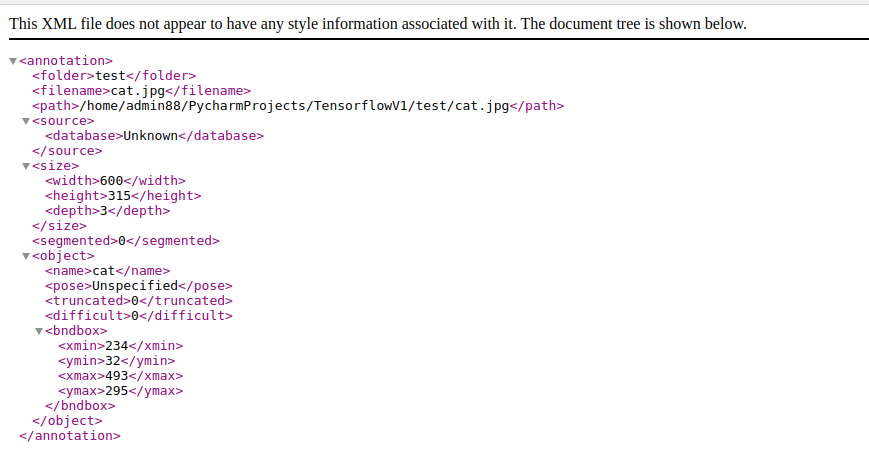Collapse the source element triangle
The width and height of the screenshot is (869, 466).
(26, 121)
